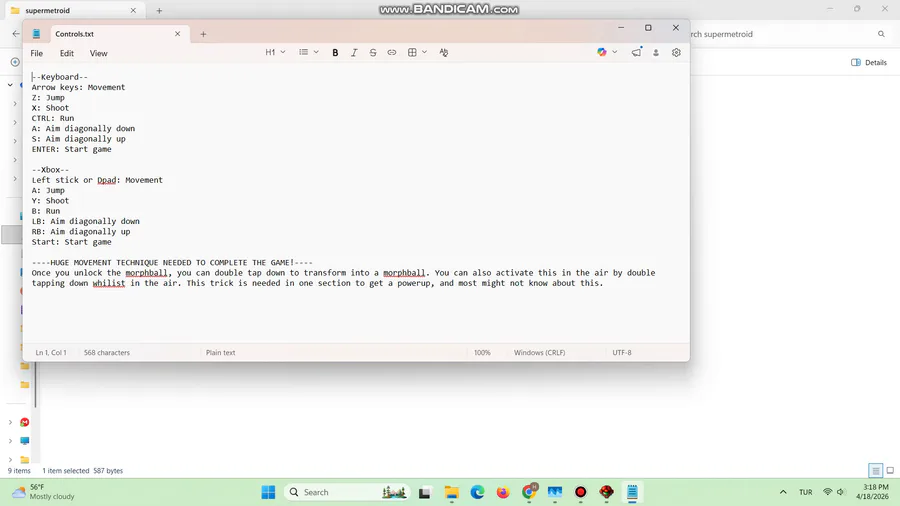Click the clear formatting icon
The width and height of the screenshot is (900, 506).
(444, 53)
